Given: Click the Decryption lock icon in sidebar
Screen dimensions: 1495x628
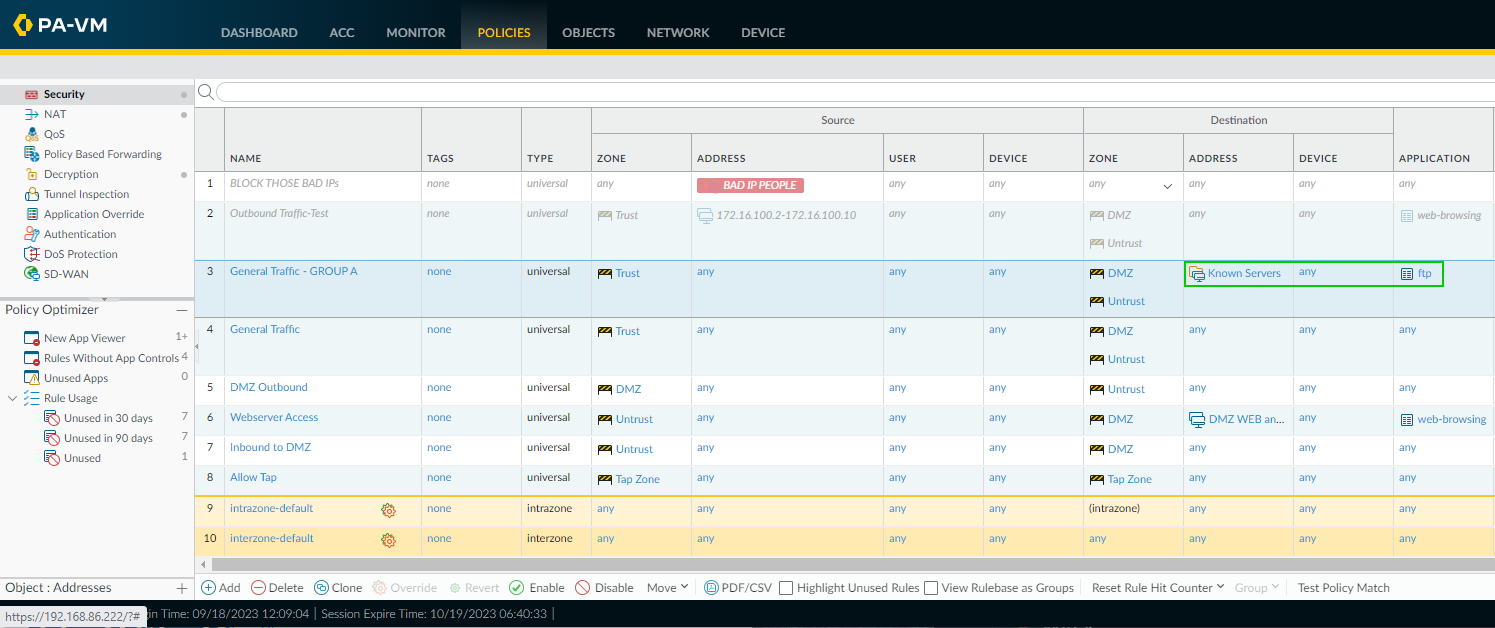Looking at the screenshot, I should [x=31, y=174].
